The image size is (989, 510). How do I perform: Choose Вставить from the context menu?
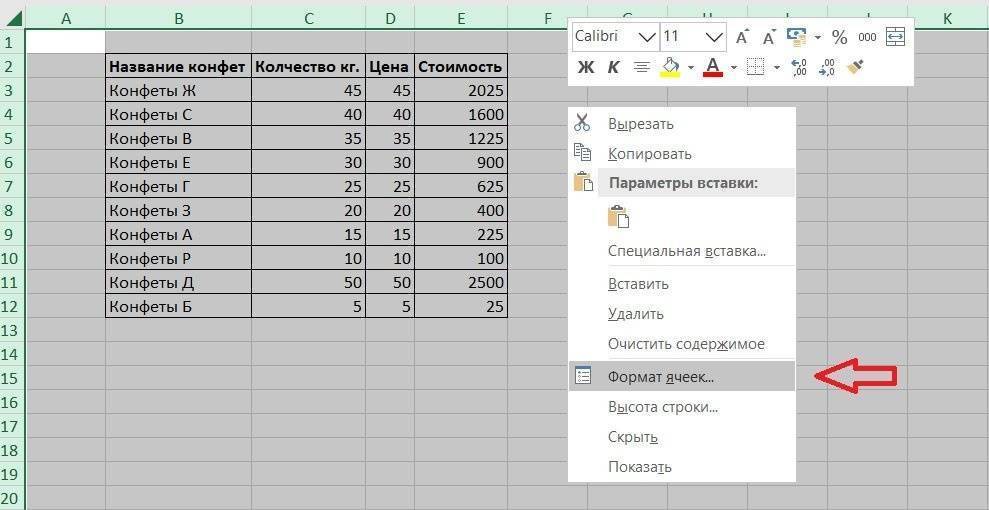[681, 284]
